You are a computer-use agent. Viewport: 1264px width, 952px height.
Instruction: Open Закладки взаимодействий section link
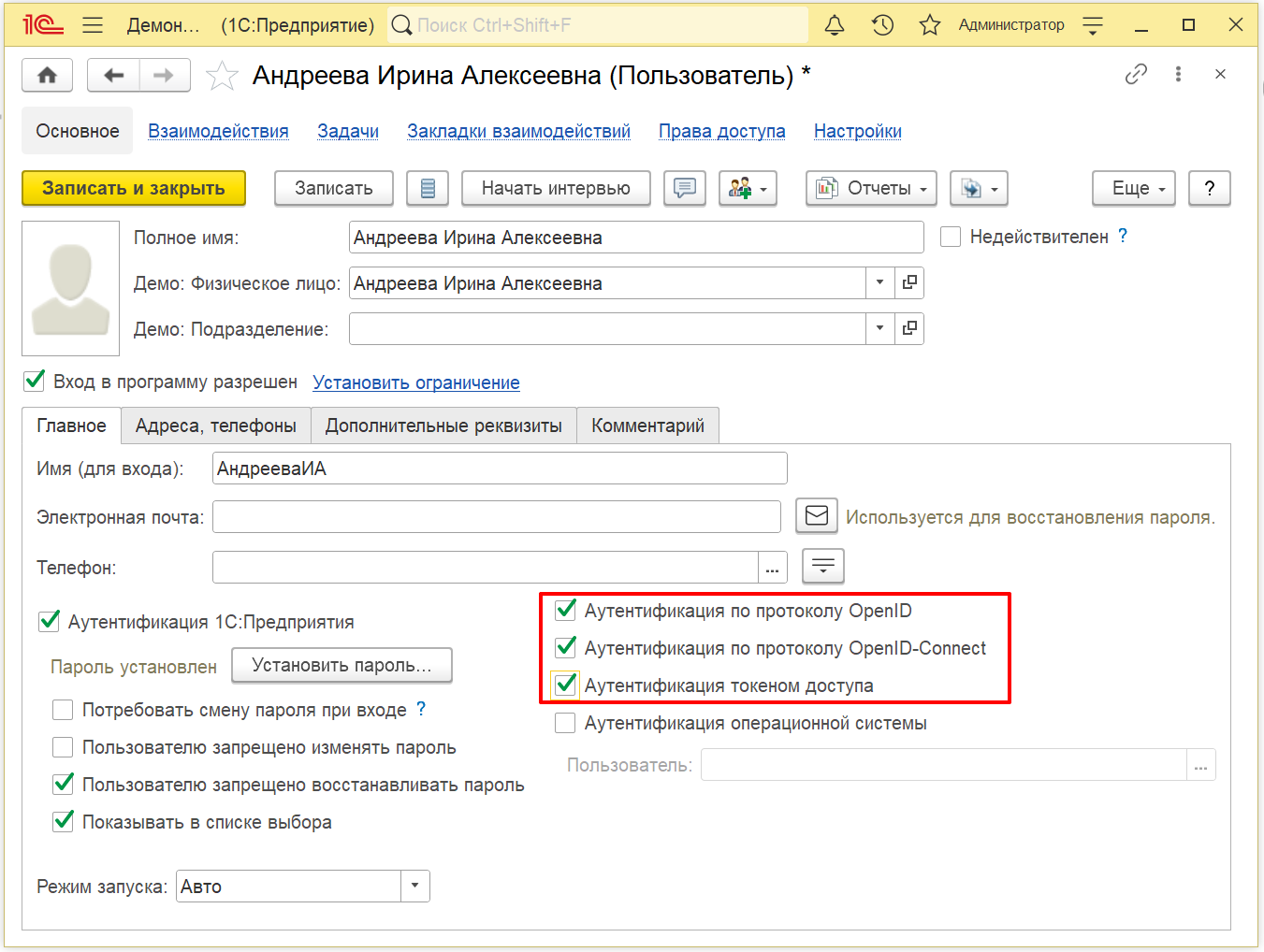tap(518, 131)
